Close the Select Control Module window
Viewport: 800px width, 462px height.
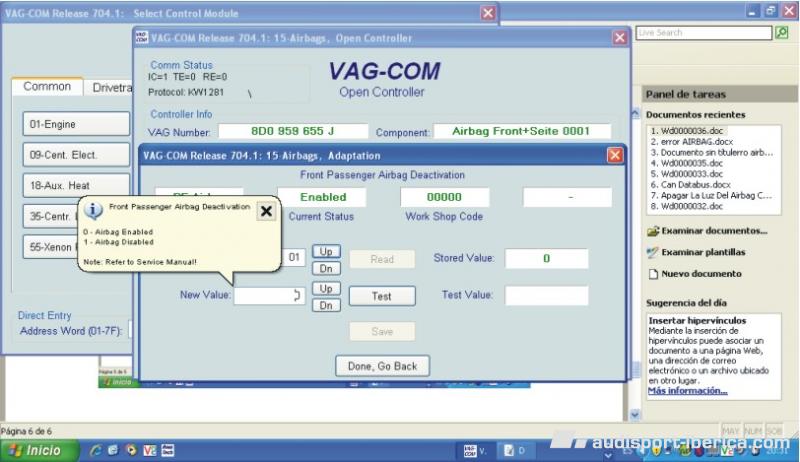[488, 13]
